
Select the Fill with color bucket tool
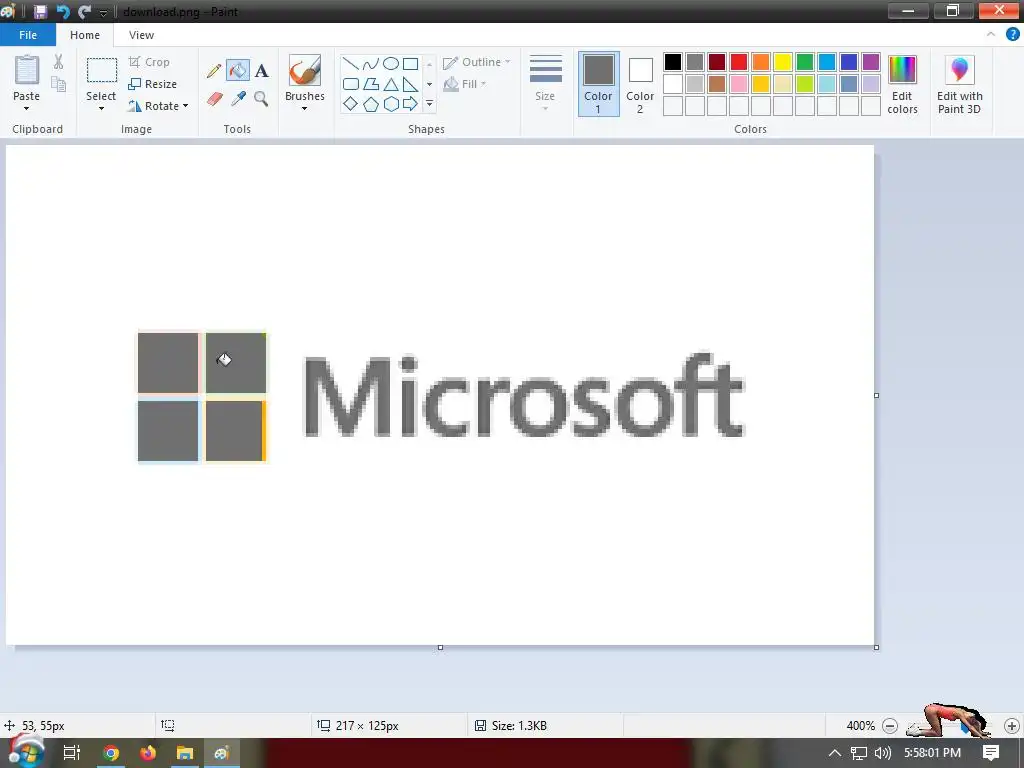point(238,71)
